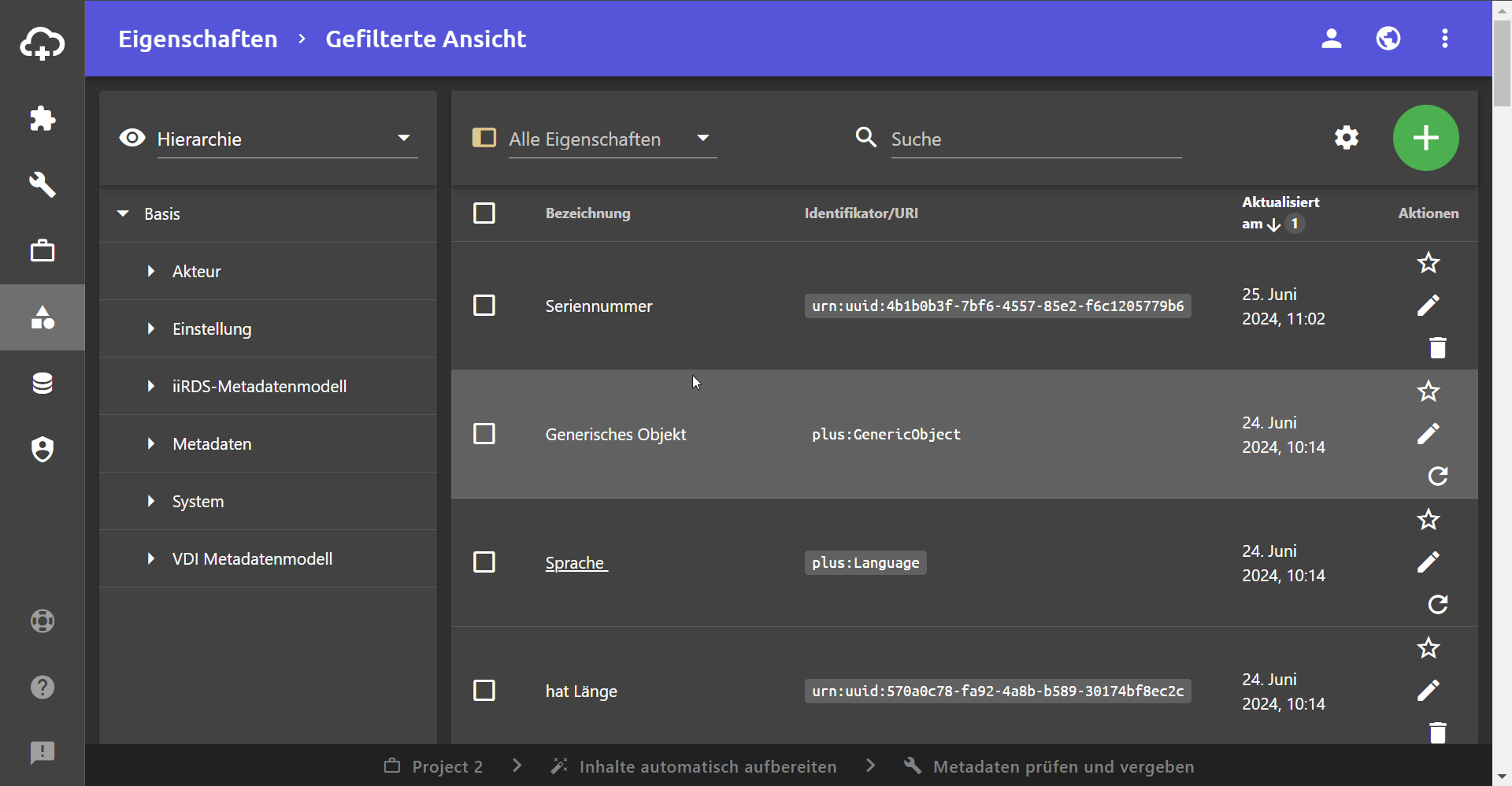Expand the System tree node
Image resolution: width=1512 pixels, height=786 pixels.
click(x=151, y=501)
